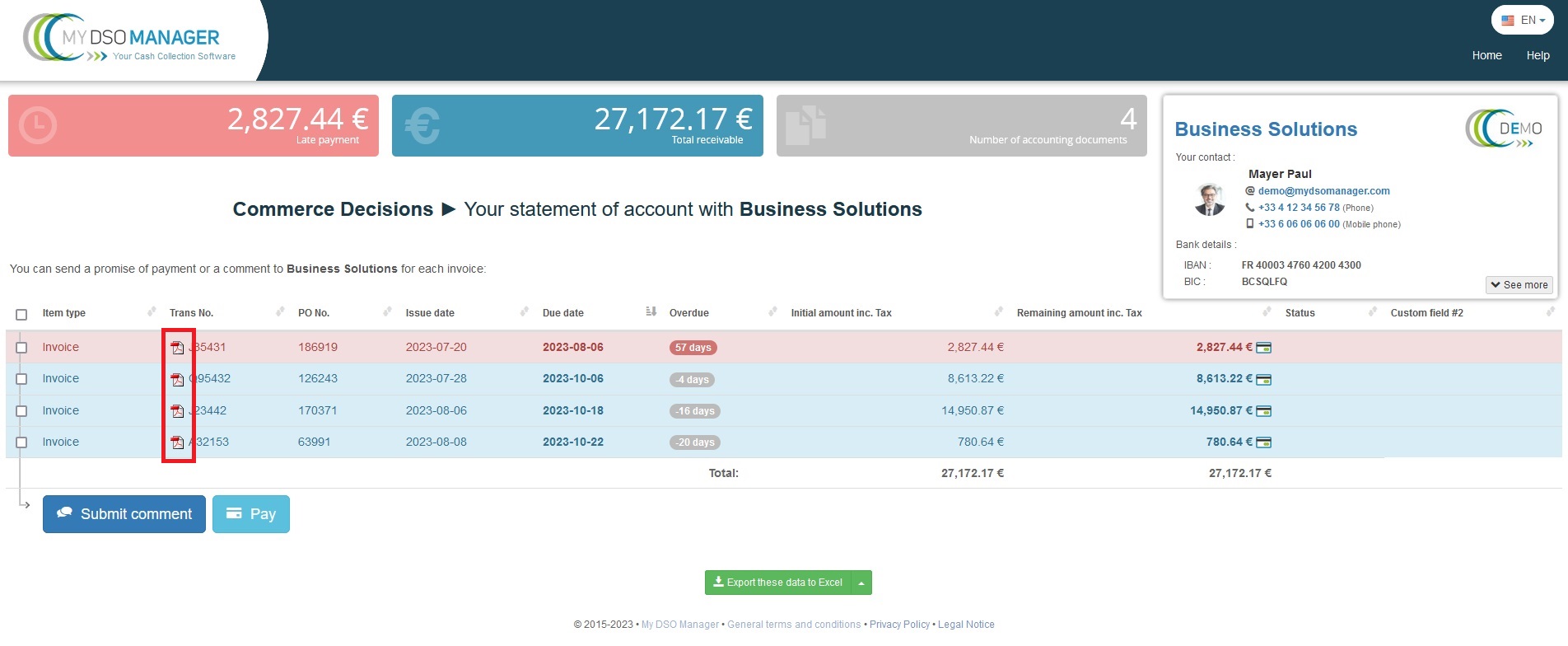
Task: Open the PDF icon for invoice J23442
Action: (177, 411)
